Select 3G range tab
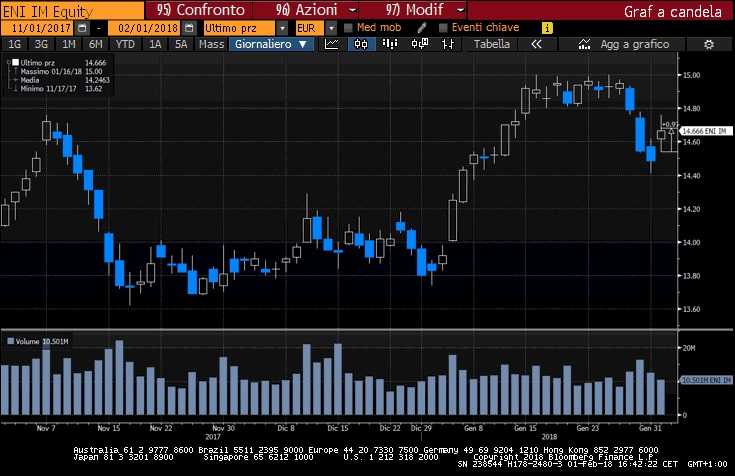 point(41,44)
